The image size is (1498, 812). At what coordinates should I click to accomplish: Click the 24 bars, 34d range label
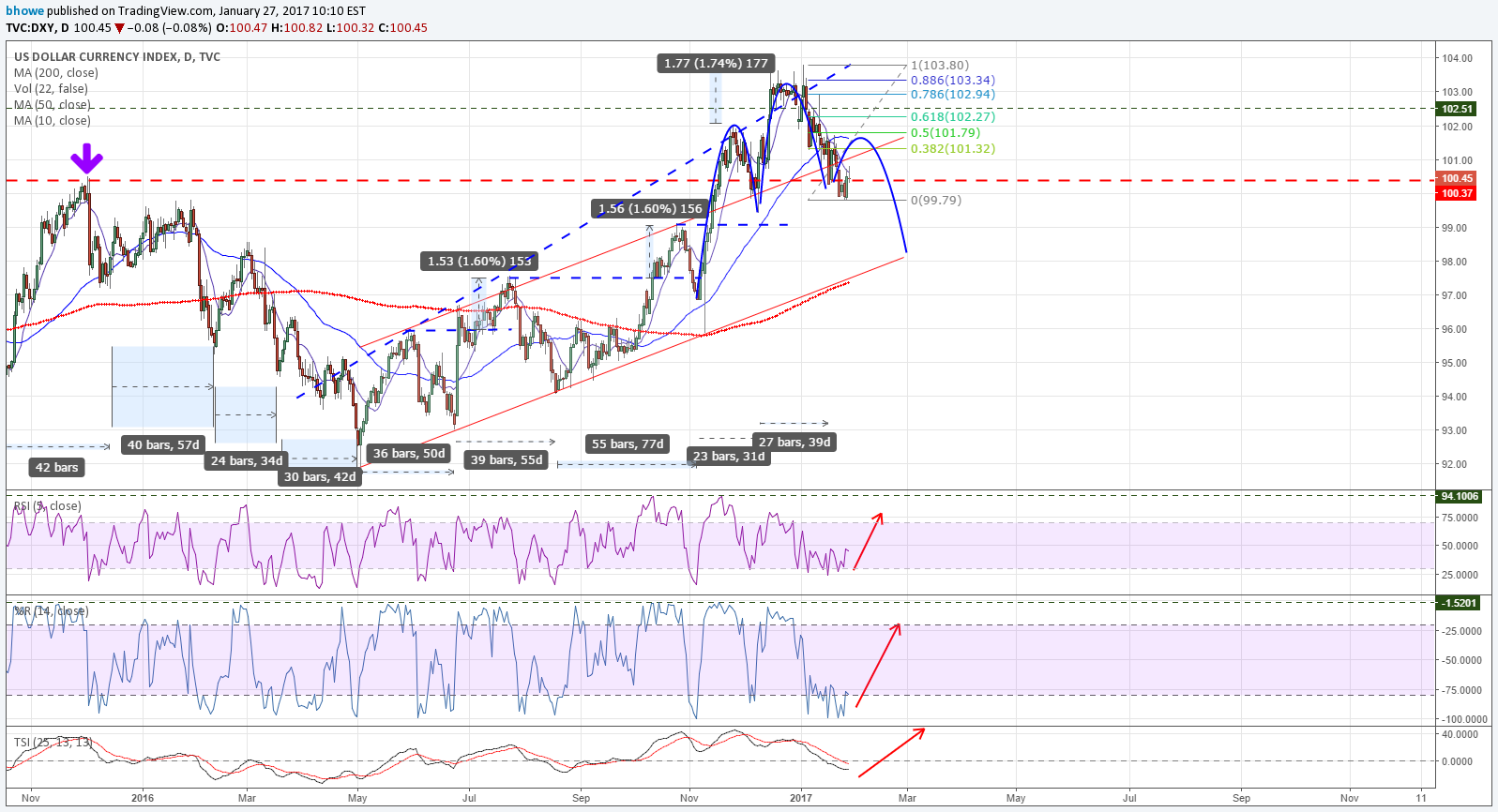[x=247, y=460]
